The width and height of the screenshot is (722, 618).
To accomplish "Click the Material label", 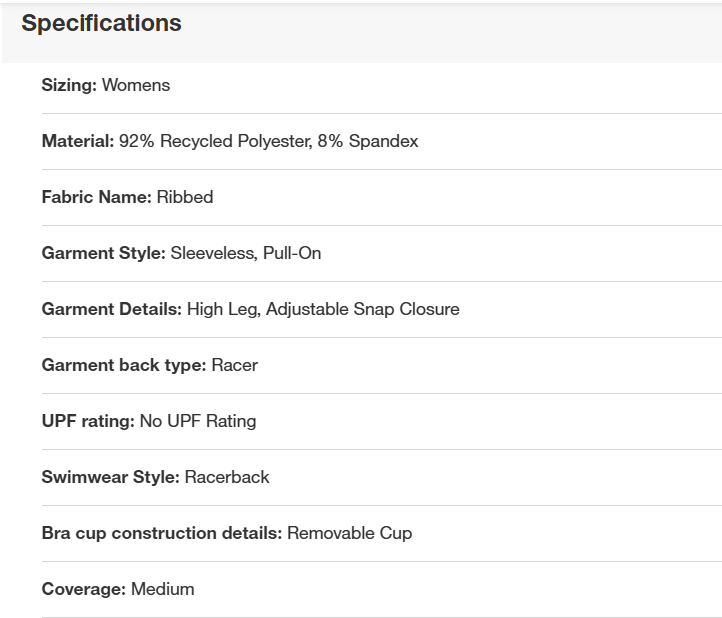I will [x=78, y=141].
